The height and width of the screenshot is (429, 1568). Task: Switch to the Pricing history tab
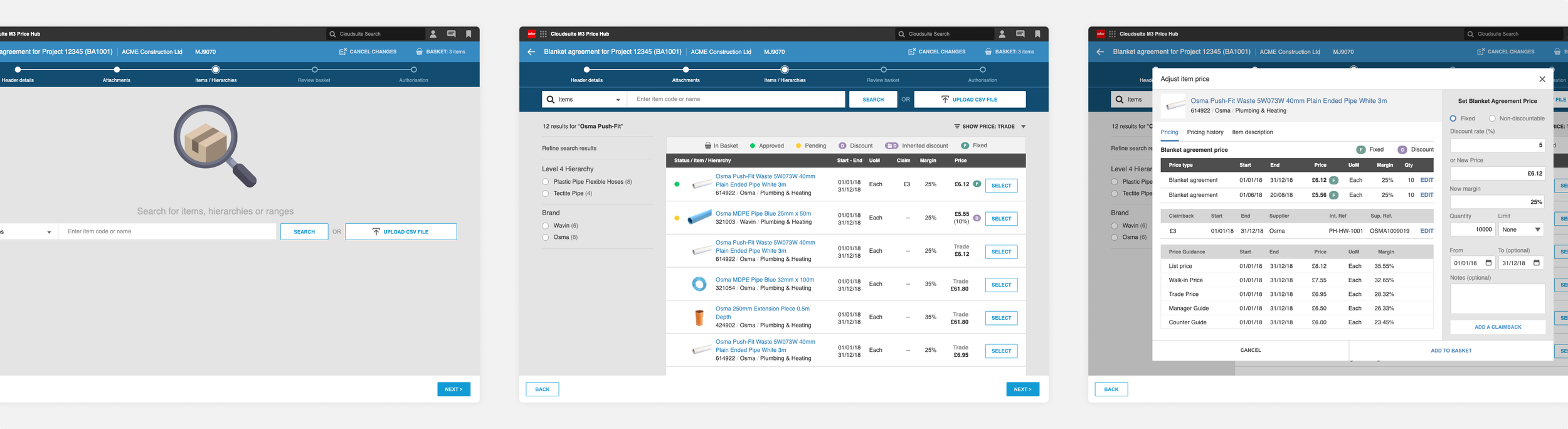(x=1205, y=132)
